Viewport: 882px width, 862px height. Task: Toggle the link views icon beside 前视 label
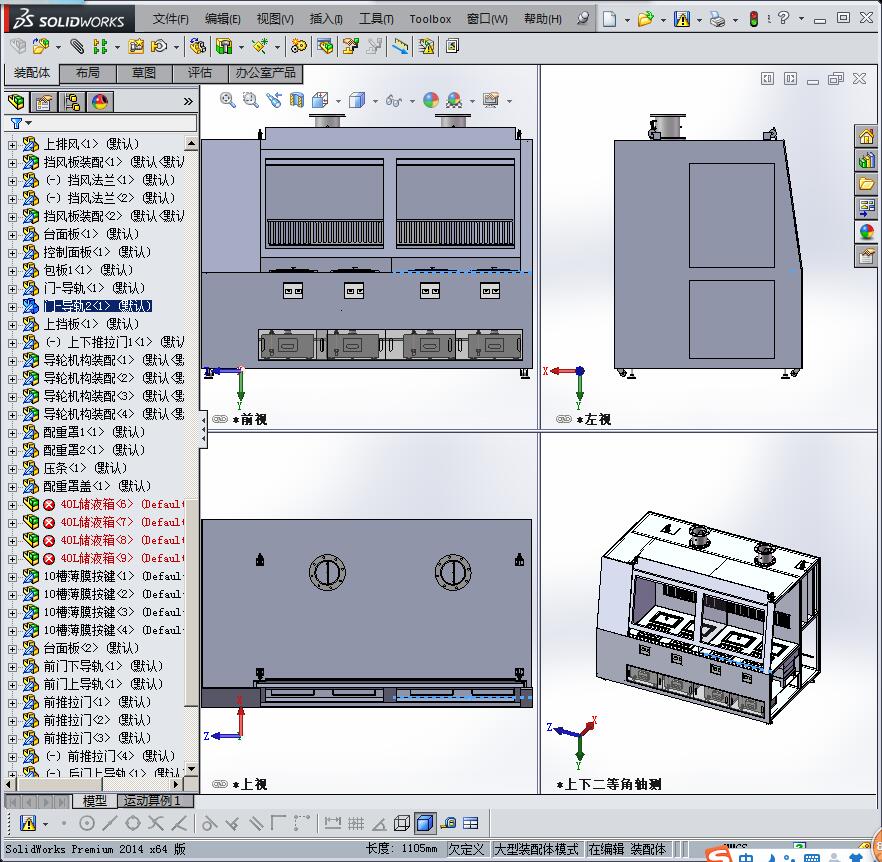(x=220, y=420)
